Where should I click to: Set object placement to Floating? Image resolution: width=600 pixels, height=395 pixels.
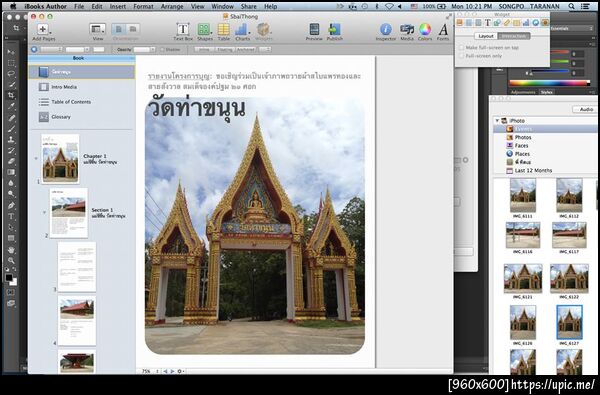225,49
